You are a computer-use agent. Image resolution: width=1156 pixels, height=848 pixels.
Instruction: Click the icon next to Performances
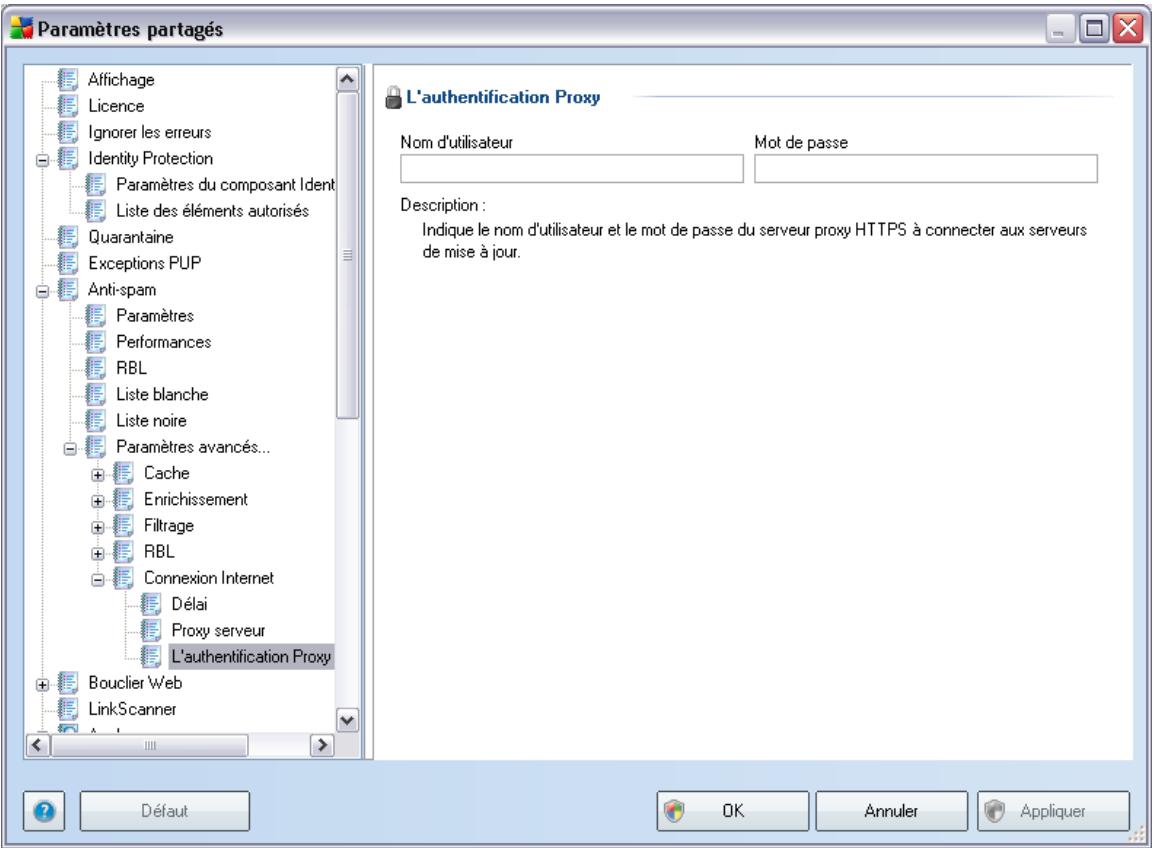[95, 342]
